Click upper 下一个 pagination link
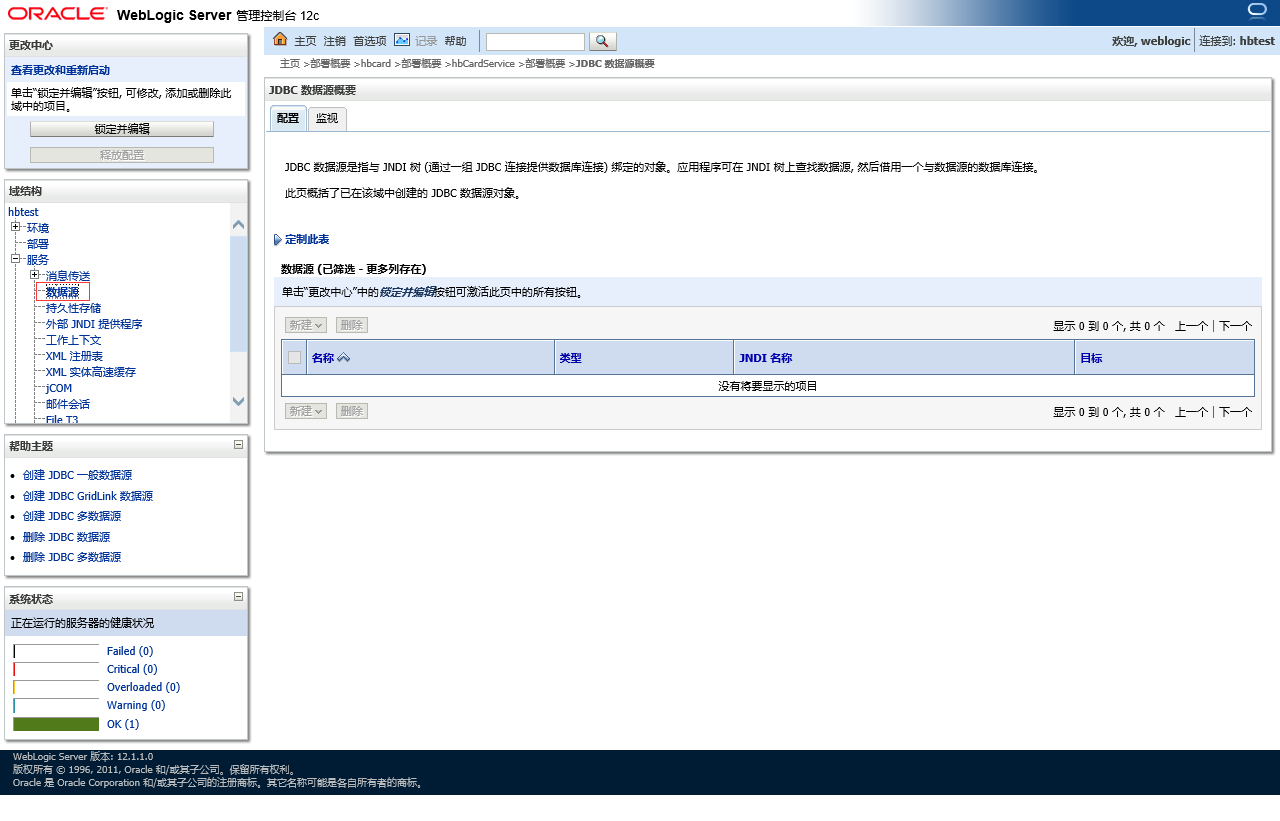 [x=1235, y=326]
